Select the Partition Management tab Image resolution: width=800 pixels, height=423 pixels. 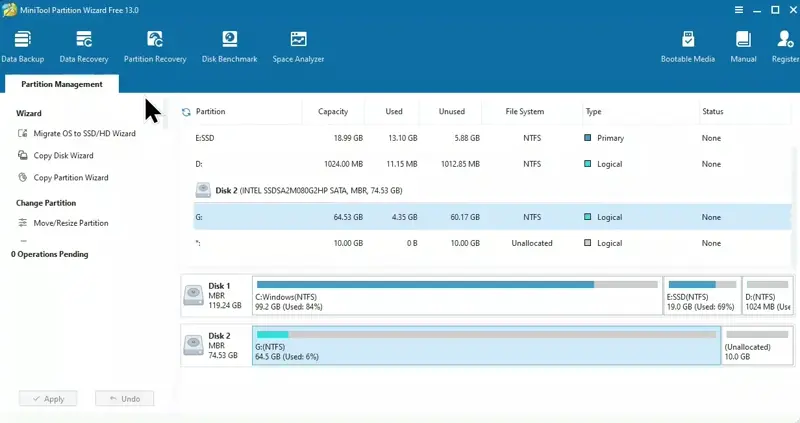tap(62, 84)
